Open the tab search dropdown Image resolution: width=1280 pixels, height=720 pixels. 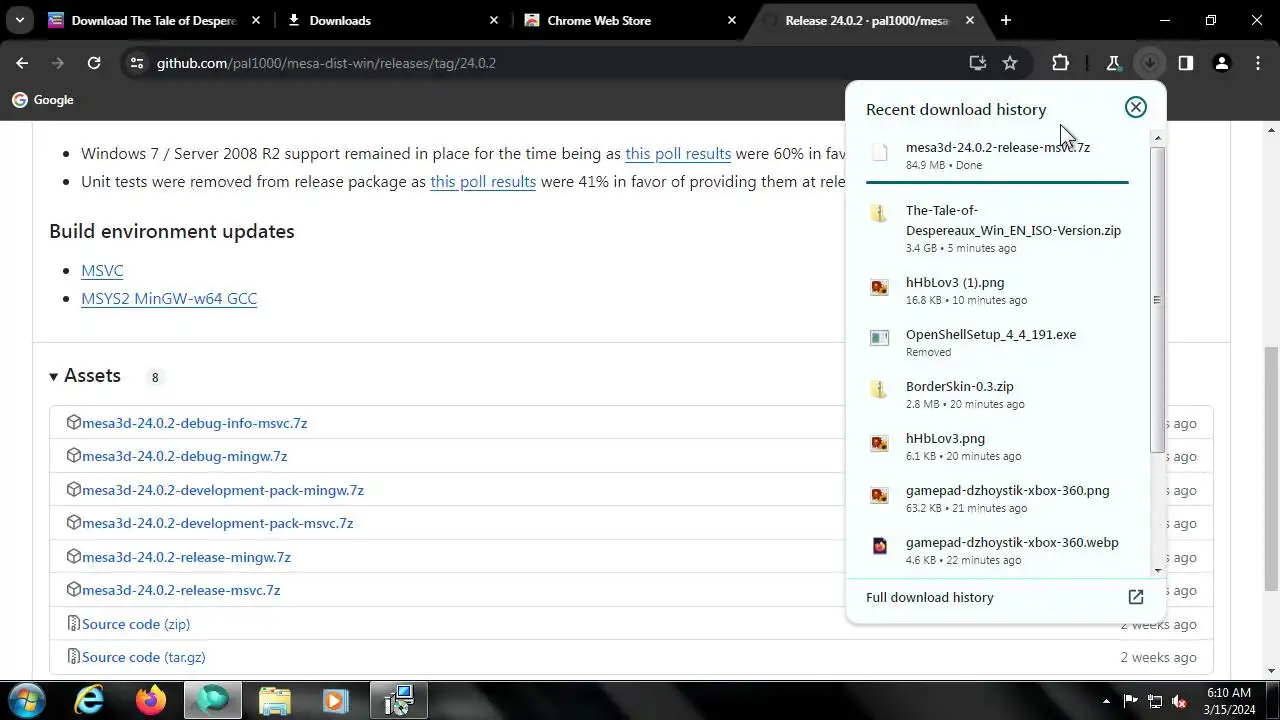click(x=19, y=20)
